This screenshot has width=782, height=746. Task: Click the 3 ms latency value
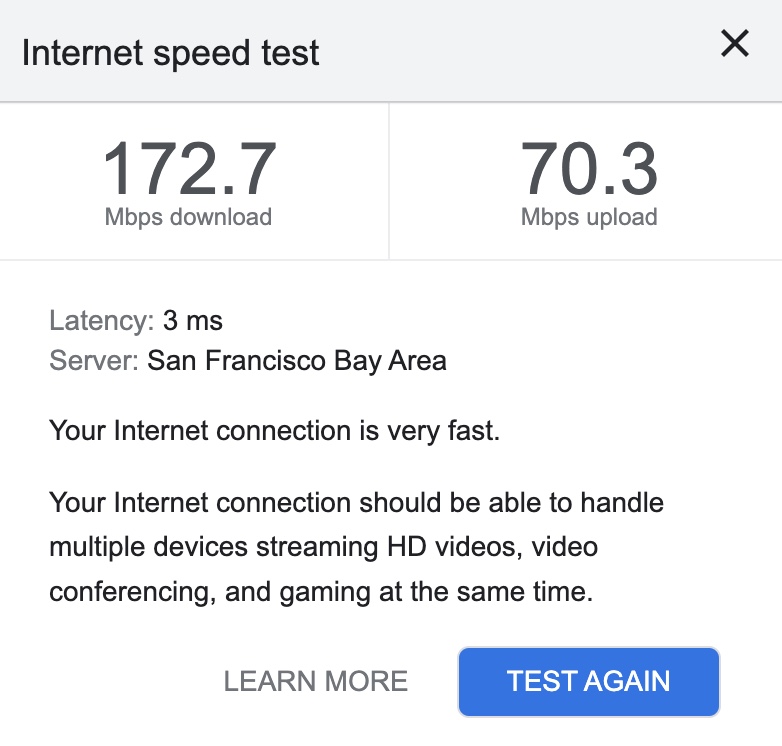tap(193, 321)
